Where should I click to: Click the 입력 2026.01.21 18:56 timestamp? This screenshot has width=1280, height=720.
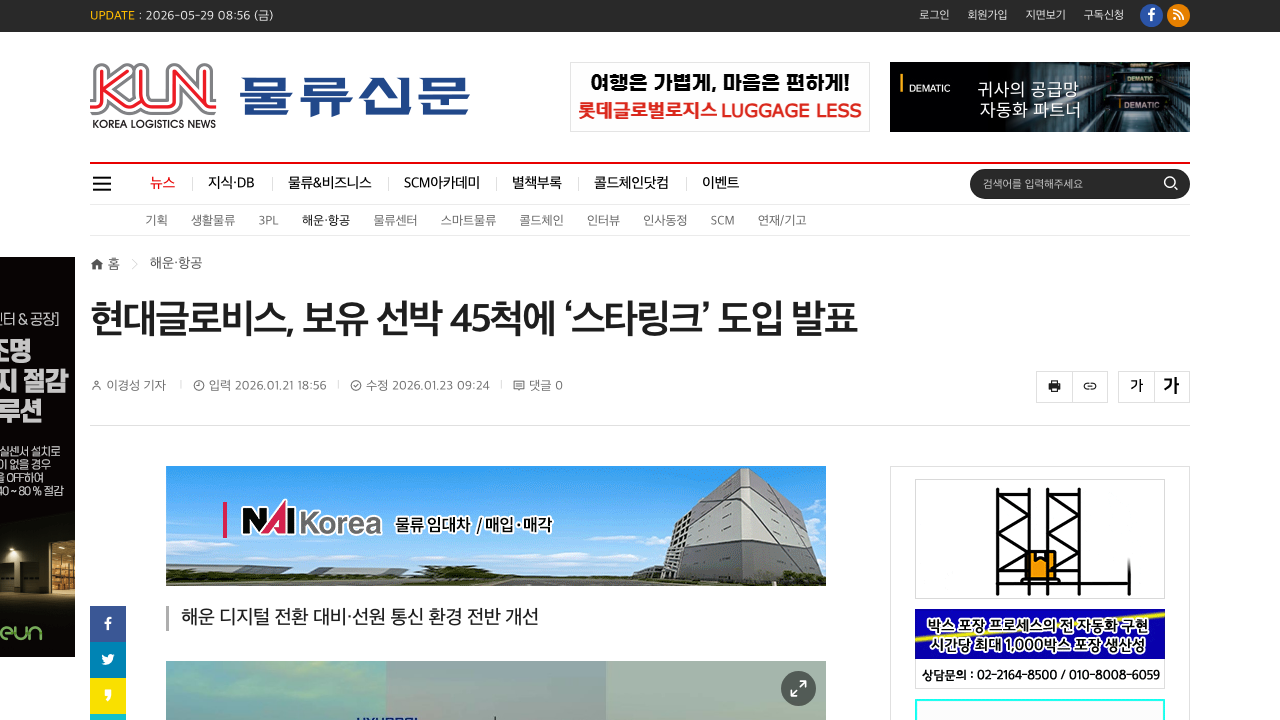[x=267, y=386]
